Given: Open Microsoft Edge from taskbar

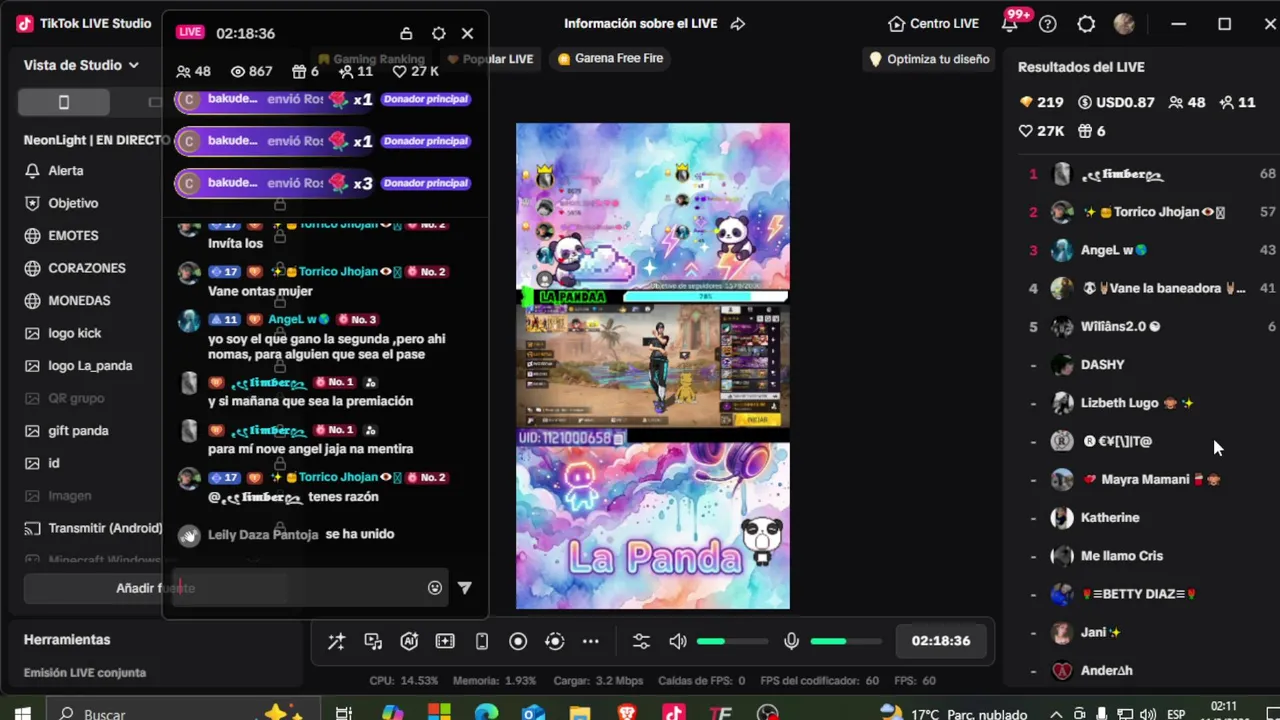Looking at the screenshot, I should pyautogui.click(x=486, y=714).
